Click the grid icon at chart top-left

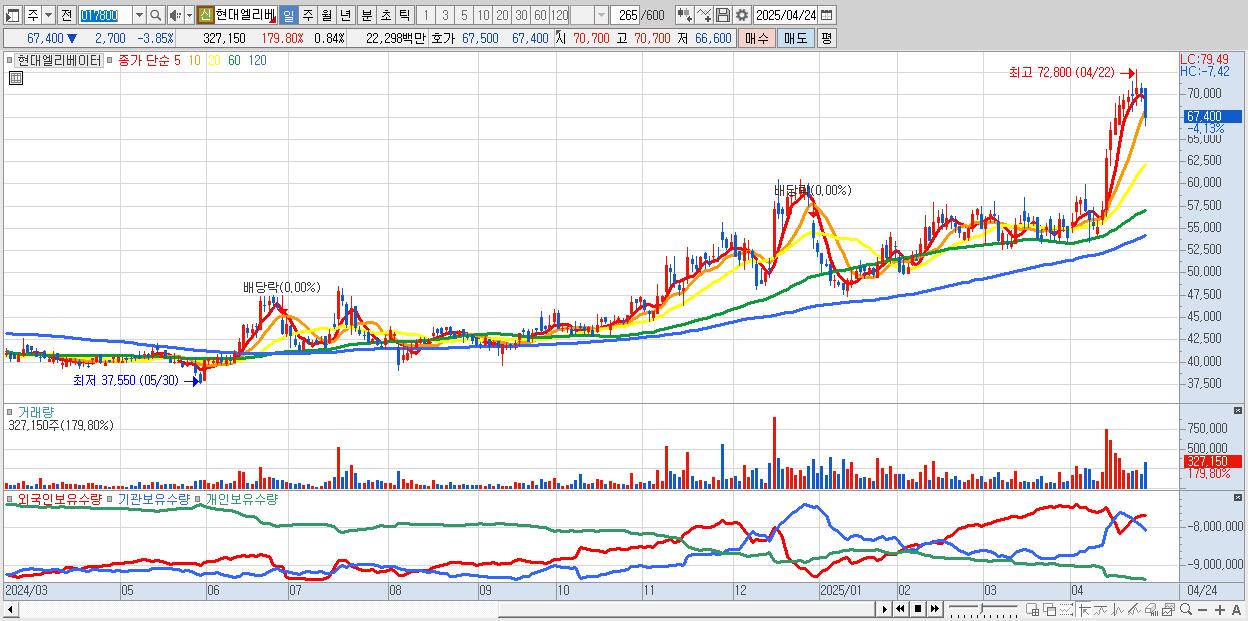[15, 79]
